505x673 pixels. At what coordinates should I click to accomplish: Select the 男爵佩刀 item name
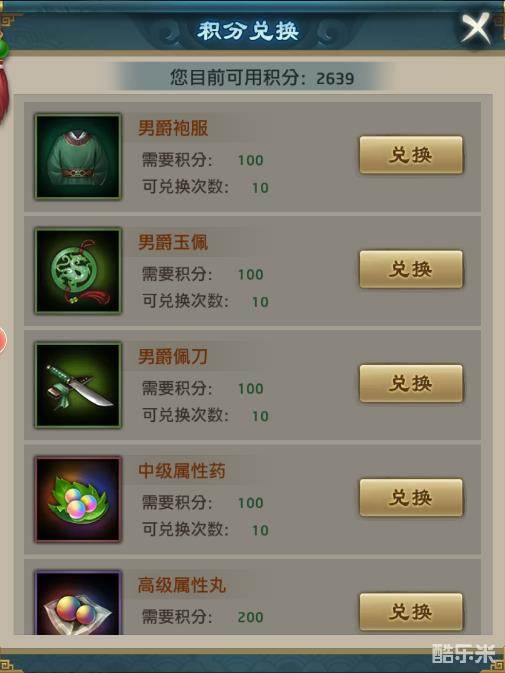[x=173, y=356]
